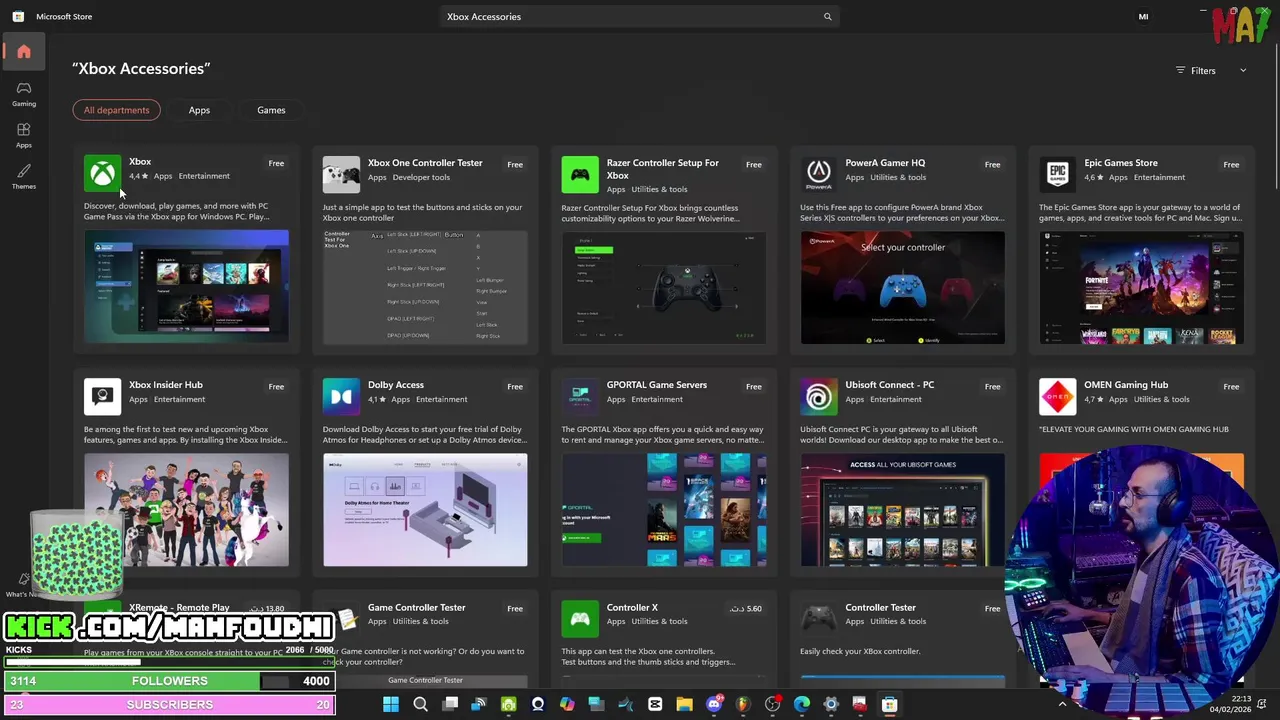Viewport: 1280px width, 720px height.
Task: Click Xbox Insider Hub avatars screenshot
Action: click(x=186, y=510)
